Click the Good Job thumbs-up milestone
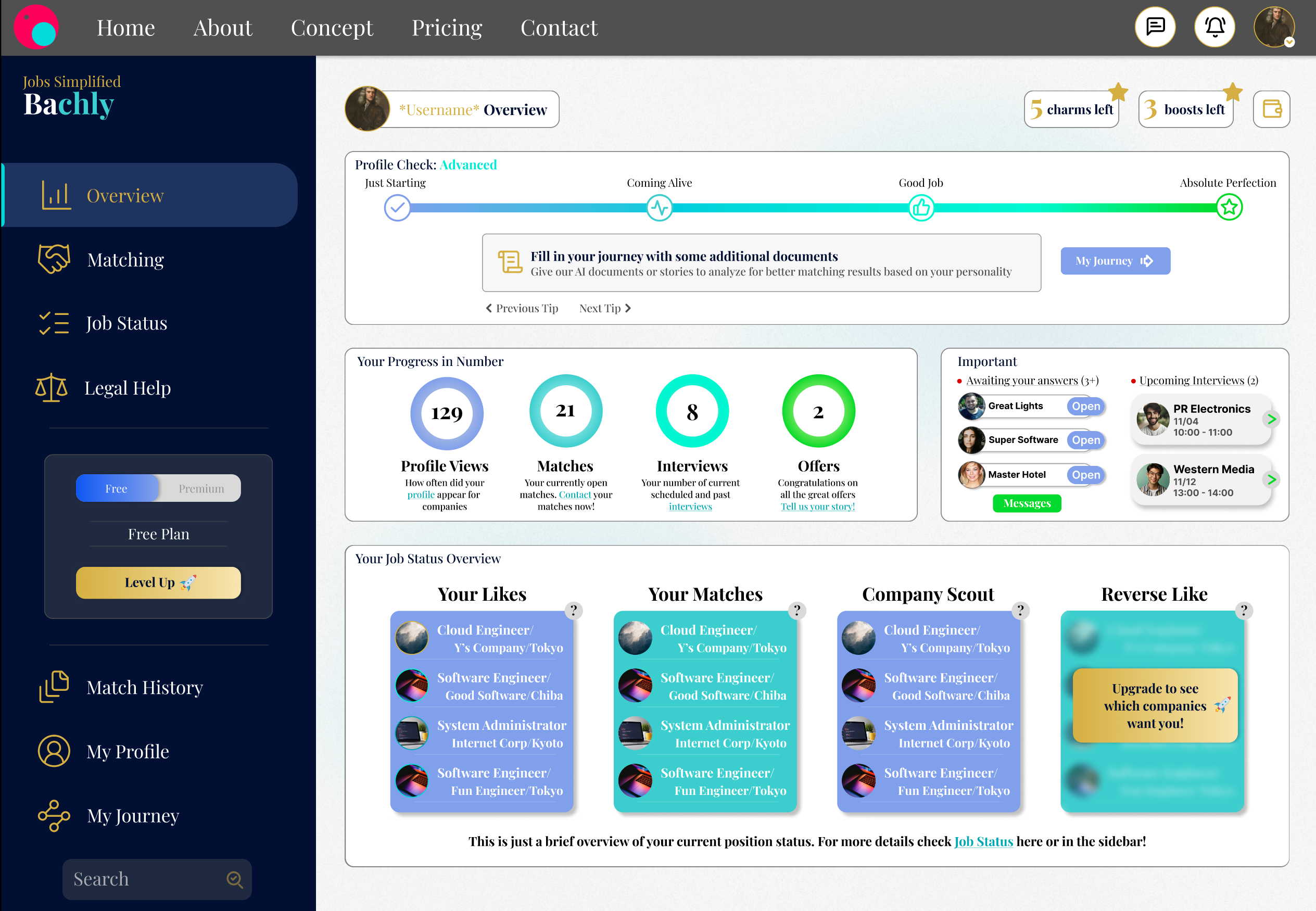The width and height of the screenshot is (1316, 911). [920, 208]
